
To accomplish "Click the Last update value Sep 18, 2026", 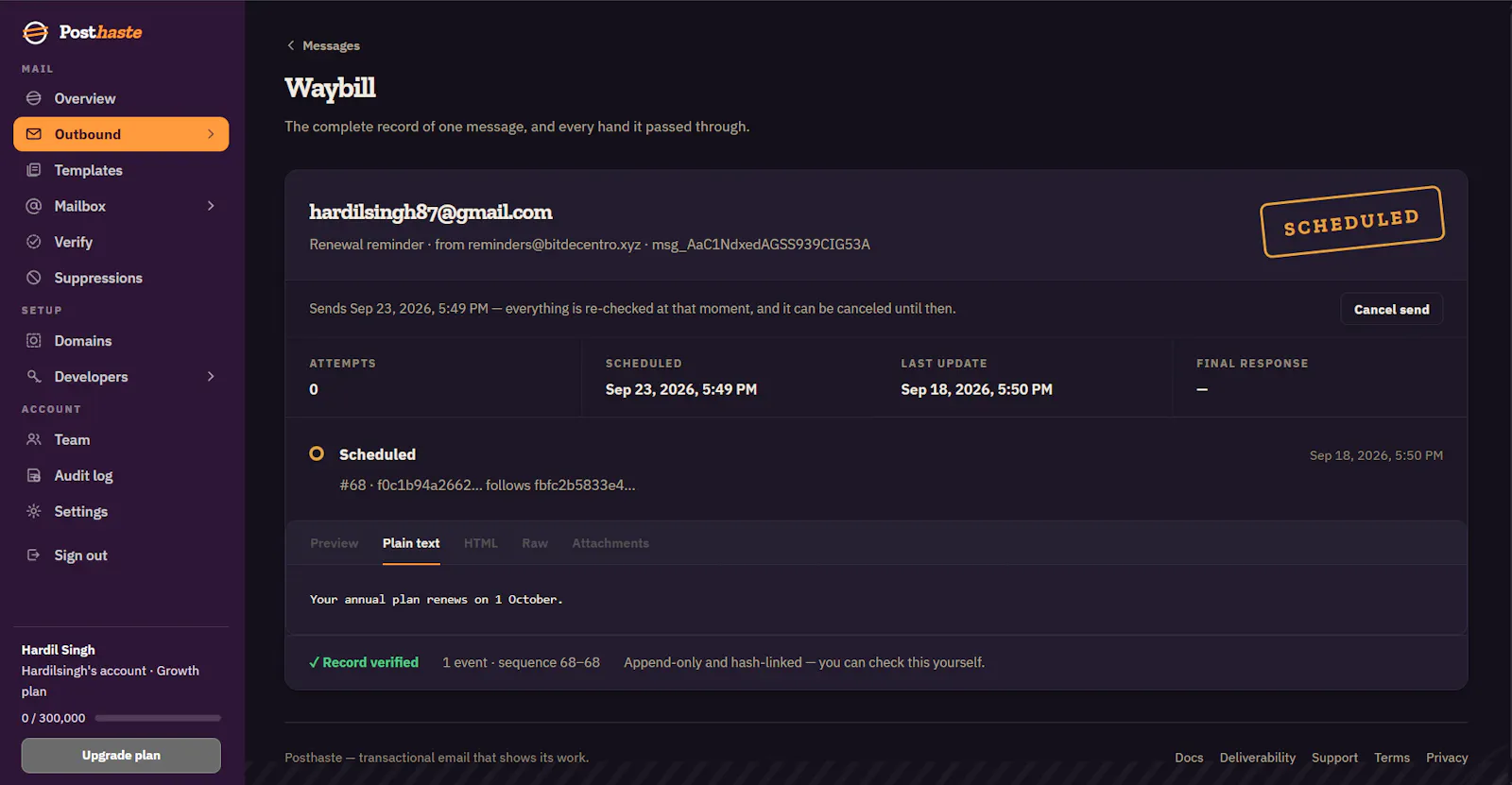I will (x=976, y=389).
